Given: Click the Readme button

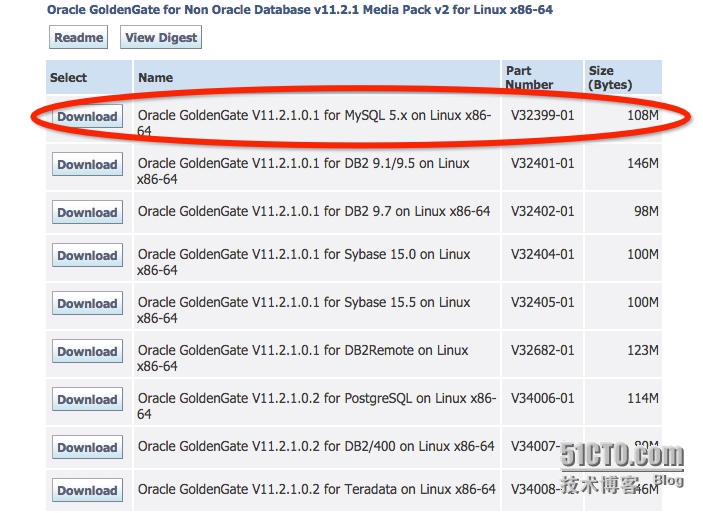Looking at the screenshot, I should click(x=78, y=37).
